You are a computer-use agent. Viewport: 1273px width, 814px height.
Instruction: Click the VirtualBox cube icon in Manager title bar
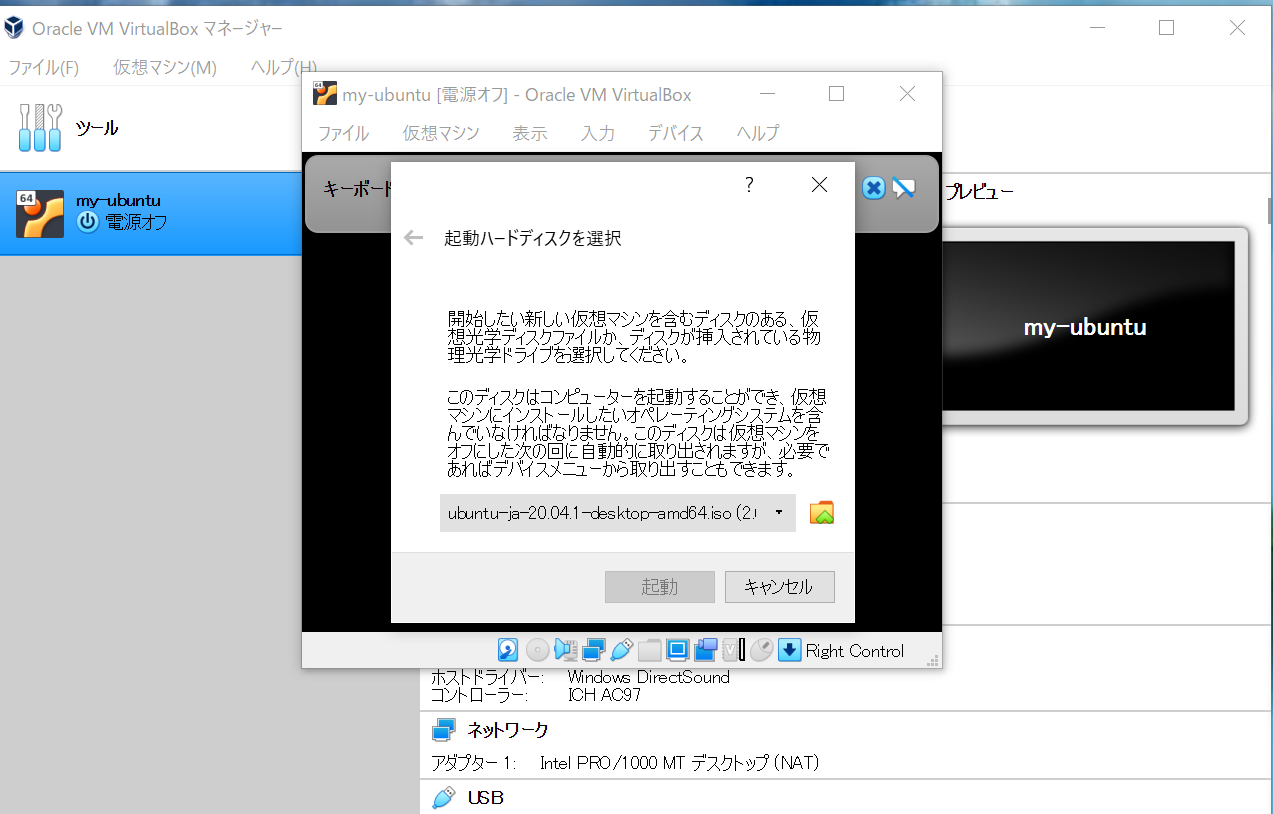14,28
